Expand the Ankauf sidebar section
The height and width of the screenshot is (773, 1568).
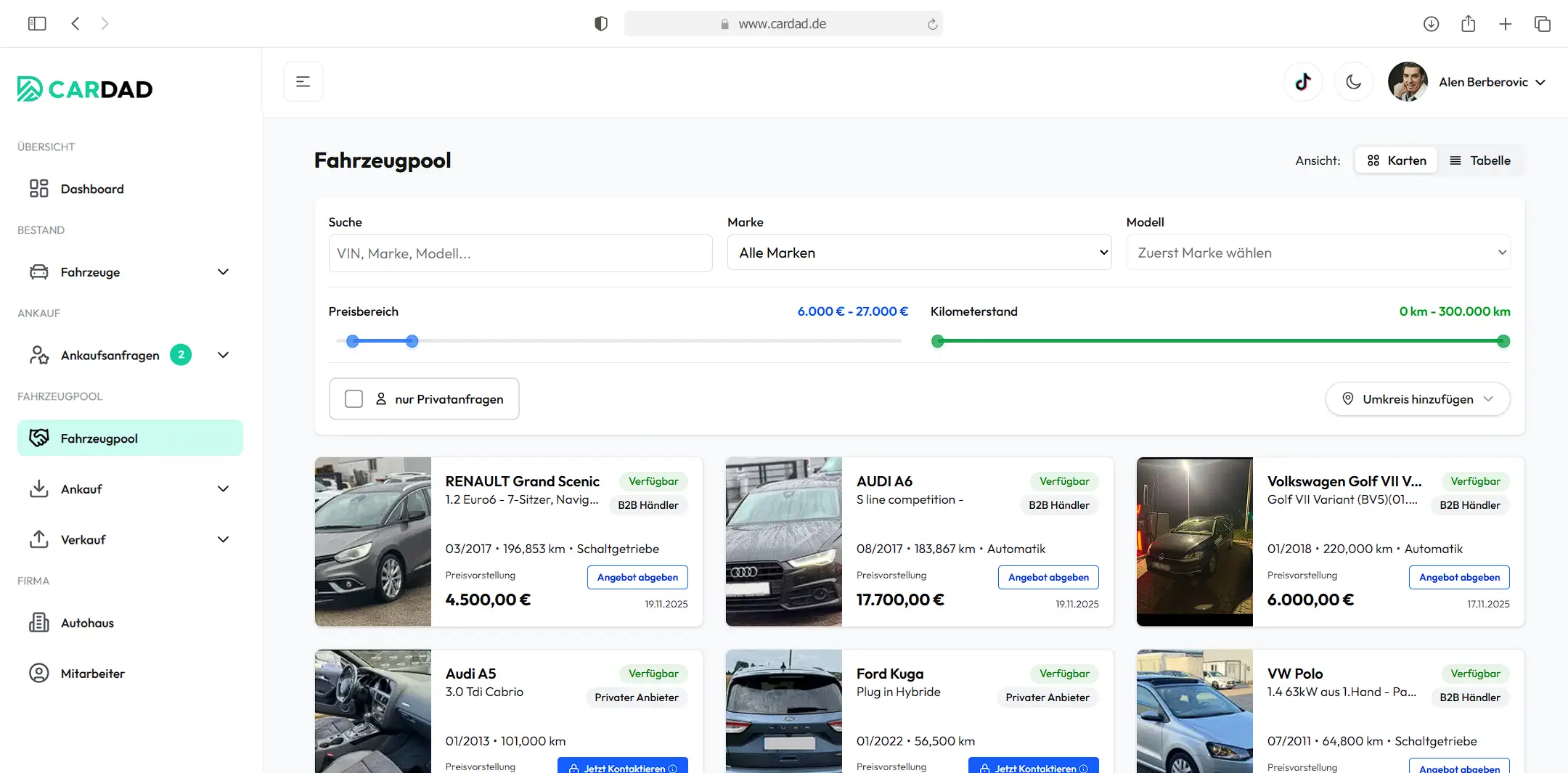click(81, 488)
